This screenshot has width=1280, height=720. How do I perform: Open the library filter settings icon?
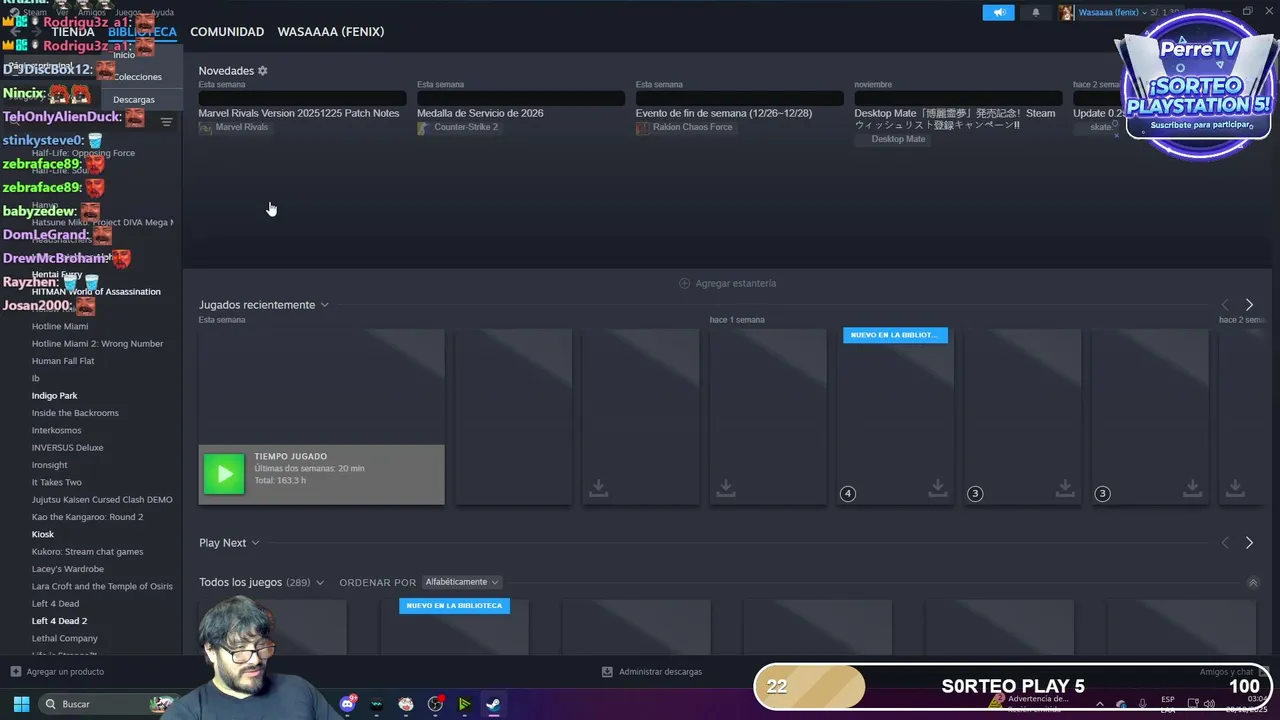click(x=167, y=122)
